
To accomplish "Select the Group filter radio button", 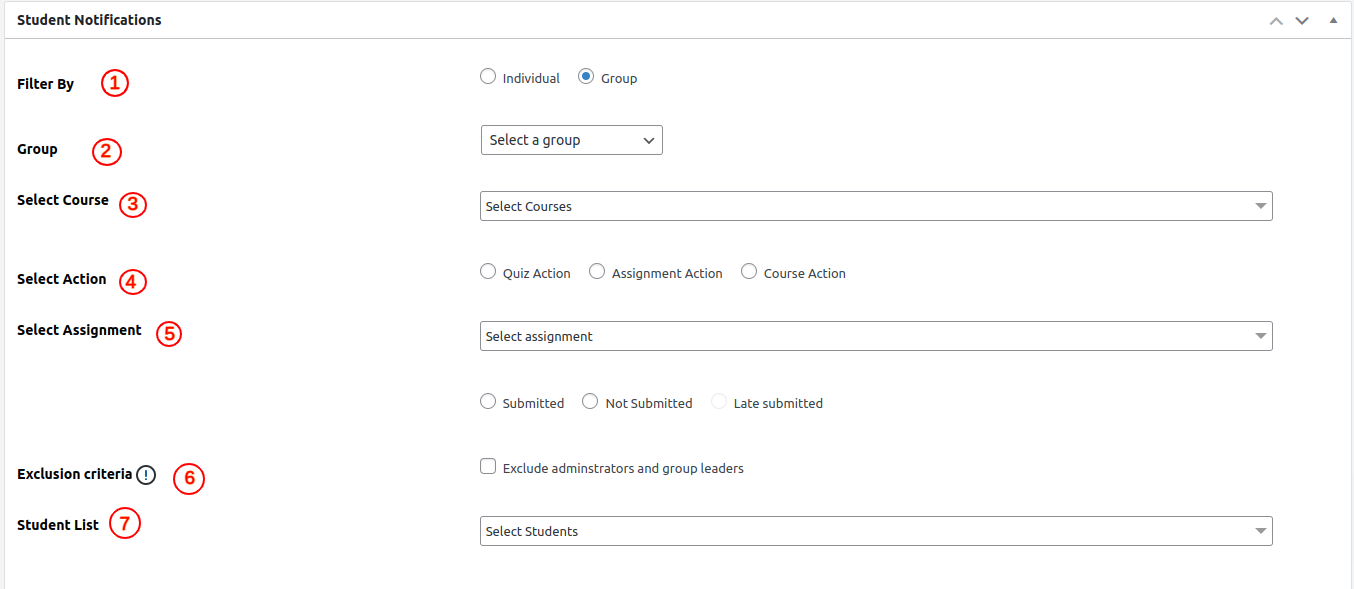I will [x=586, y=77].
